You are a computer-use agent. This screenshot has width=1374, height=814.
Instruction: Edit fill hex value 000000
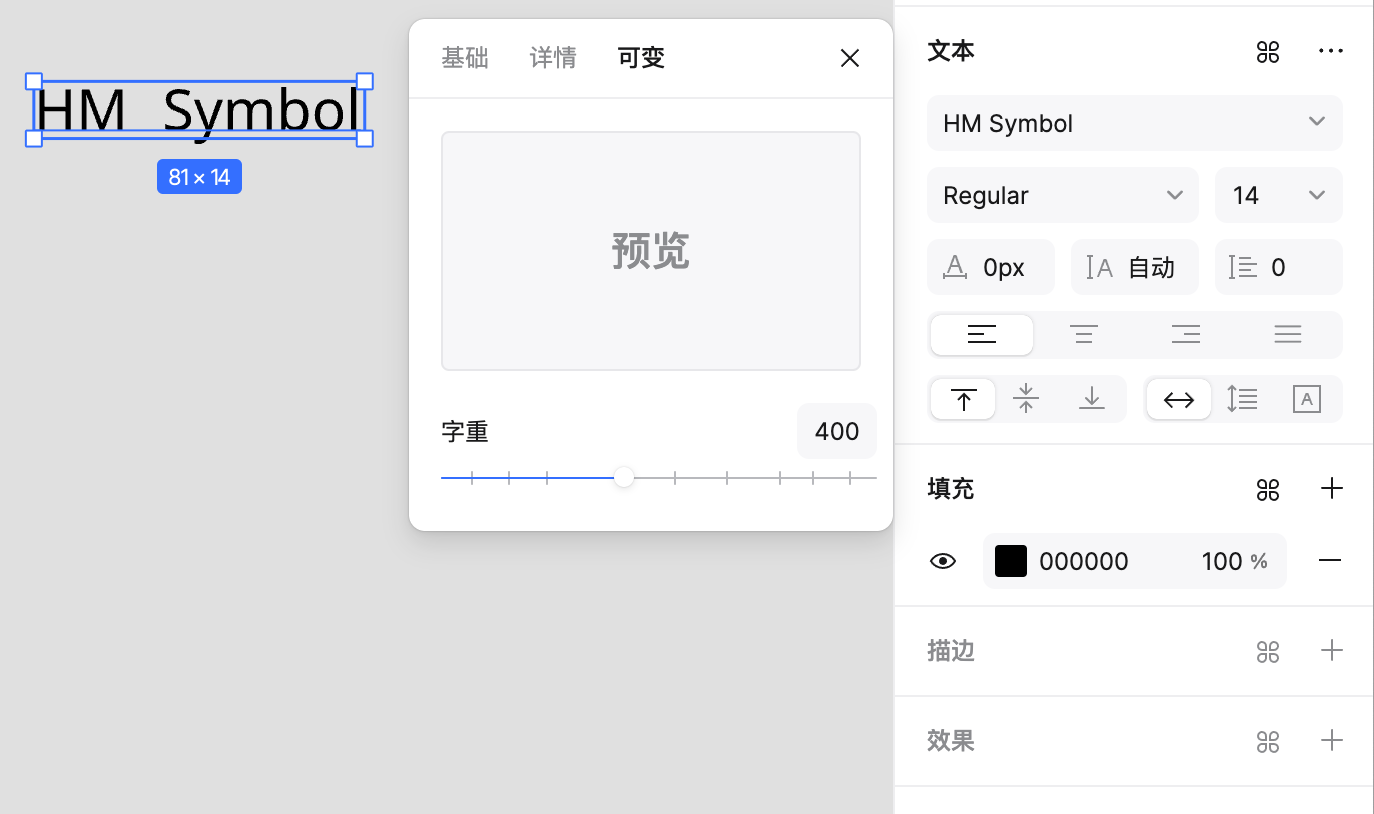[x=1084, y=561]
